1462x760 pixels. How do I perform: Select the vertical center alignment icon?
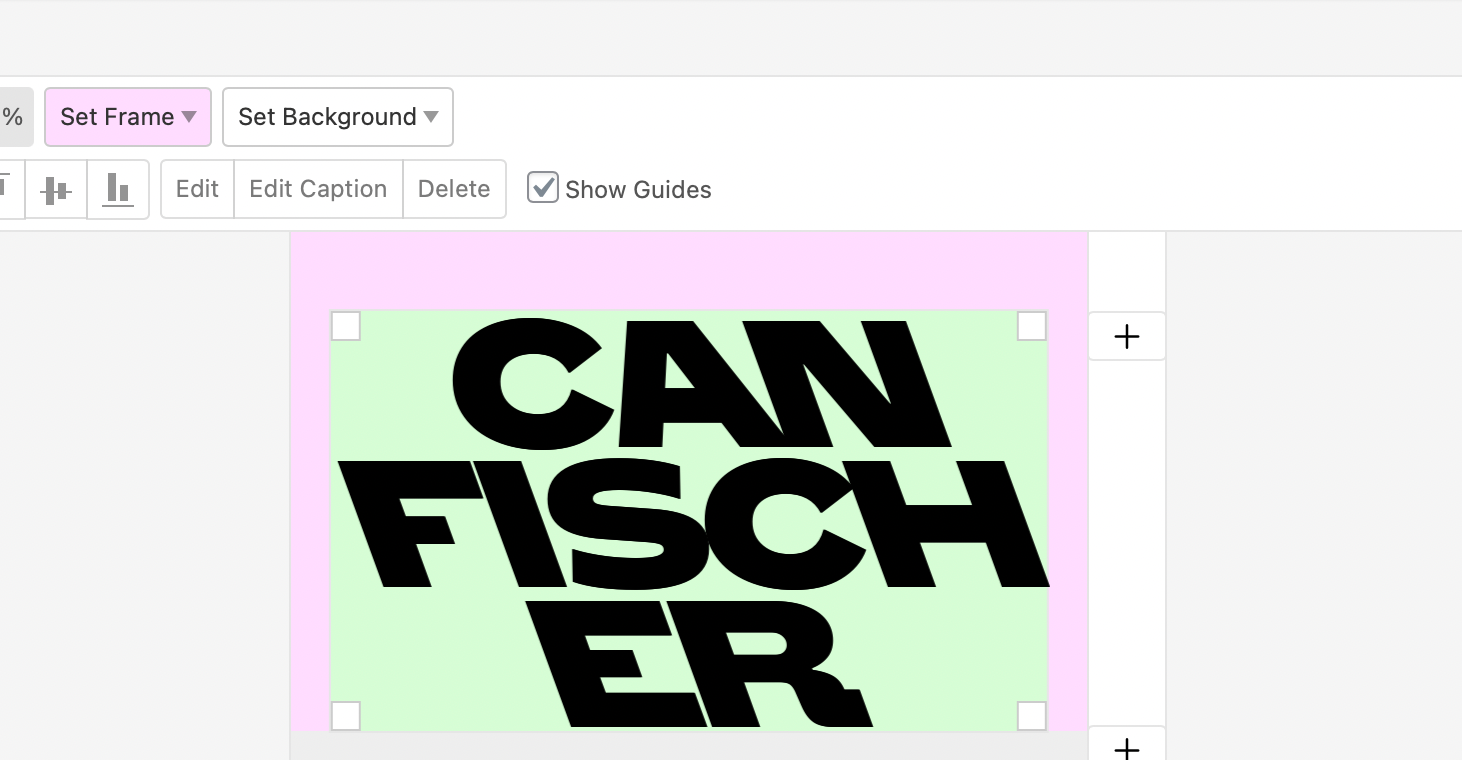(x=55, y=189)
